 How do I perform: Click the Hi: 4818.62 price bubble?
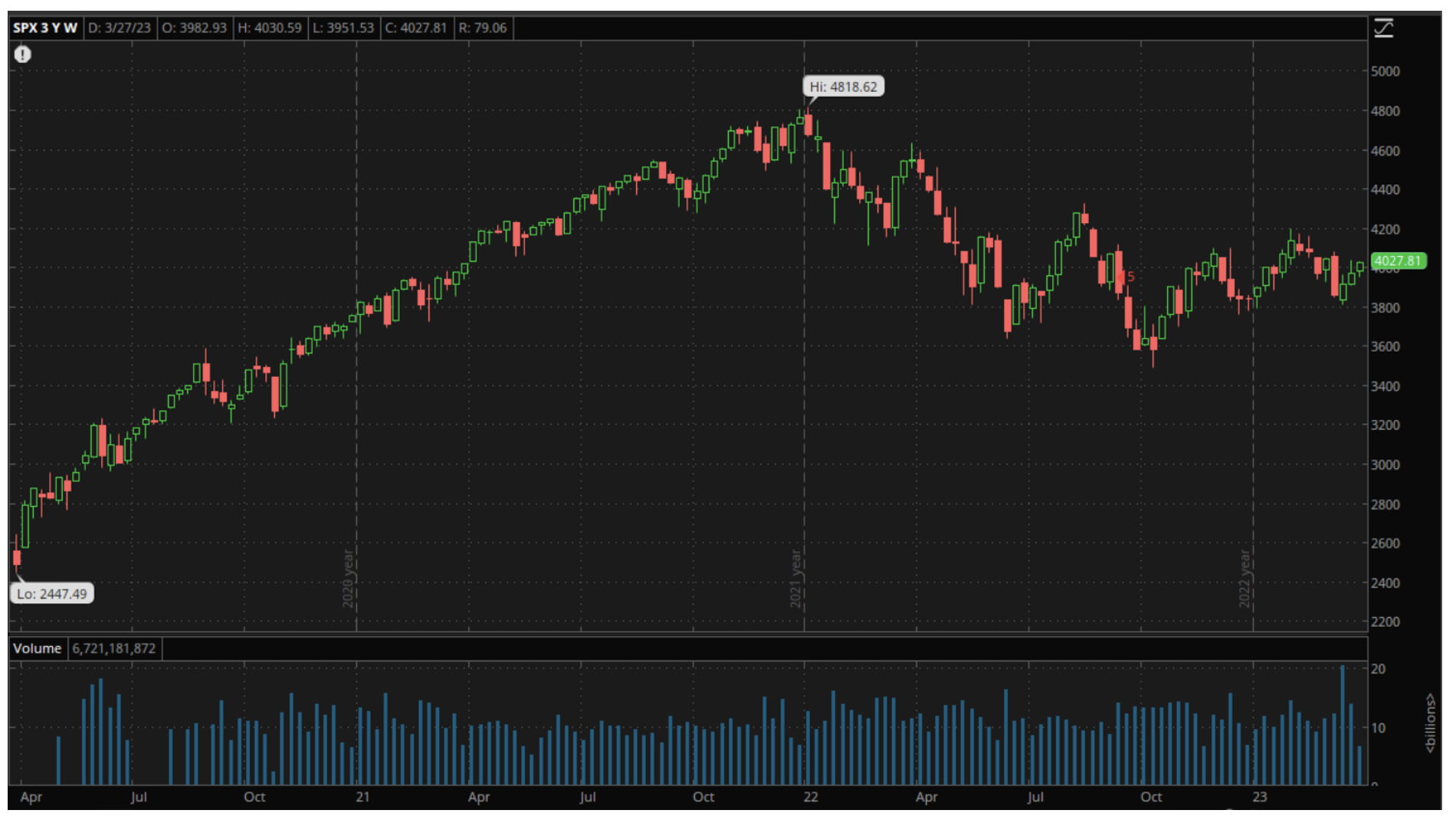tap(844, 87)
